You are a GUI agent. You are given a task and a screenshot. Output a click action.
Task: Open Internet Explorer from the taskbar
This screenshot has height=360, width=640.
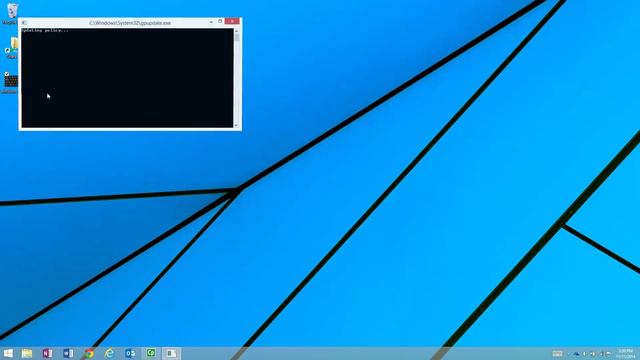click(x=109, y=353)
